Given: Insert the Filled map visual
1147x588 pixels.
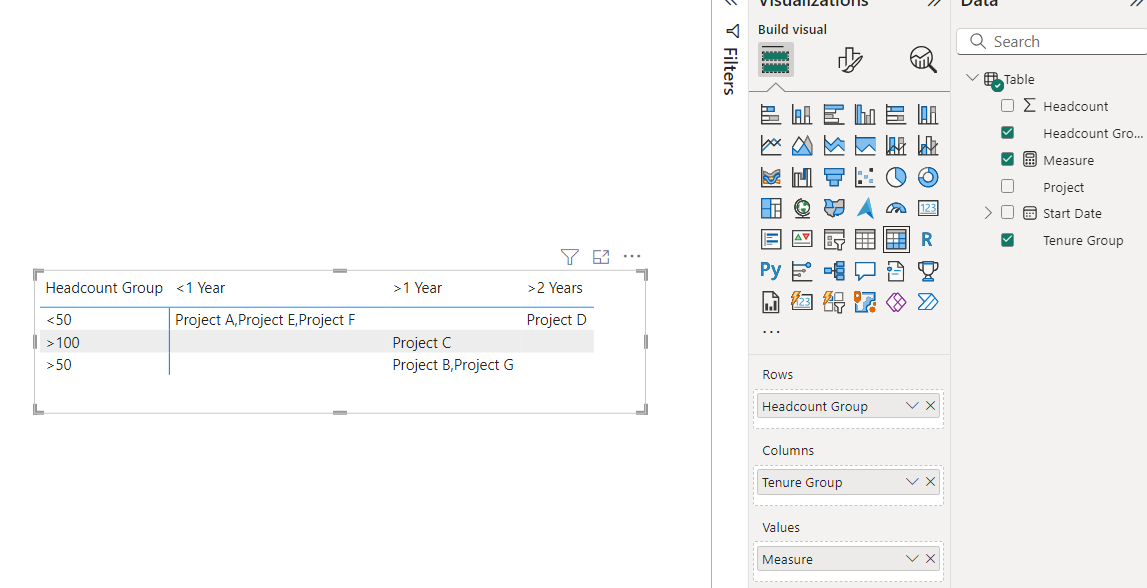Looking at the screenshot, I should 834,208.
